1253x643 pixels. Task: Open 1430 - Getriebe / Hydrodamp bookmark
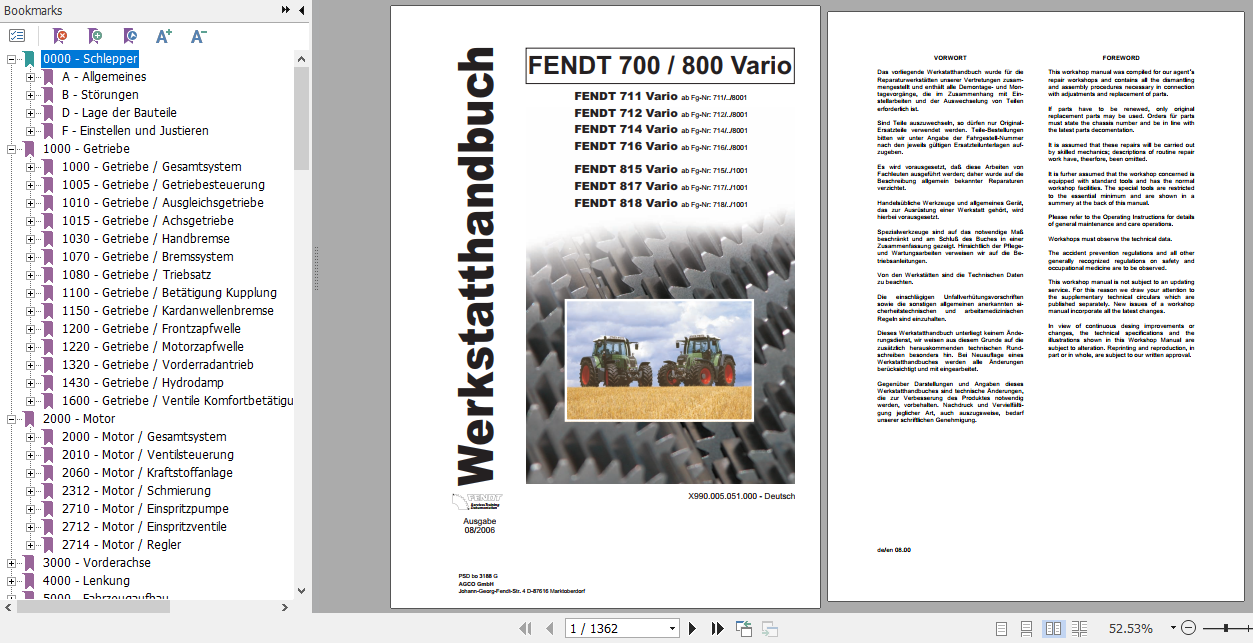click(143, 383)
